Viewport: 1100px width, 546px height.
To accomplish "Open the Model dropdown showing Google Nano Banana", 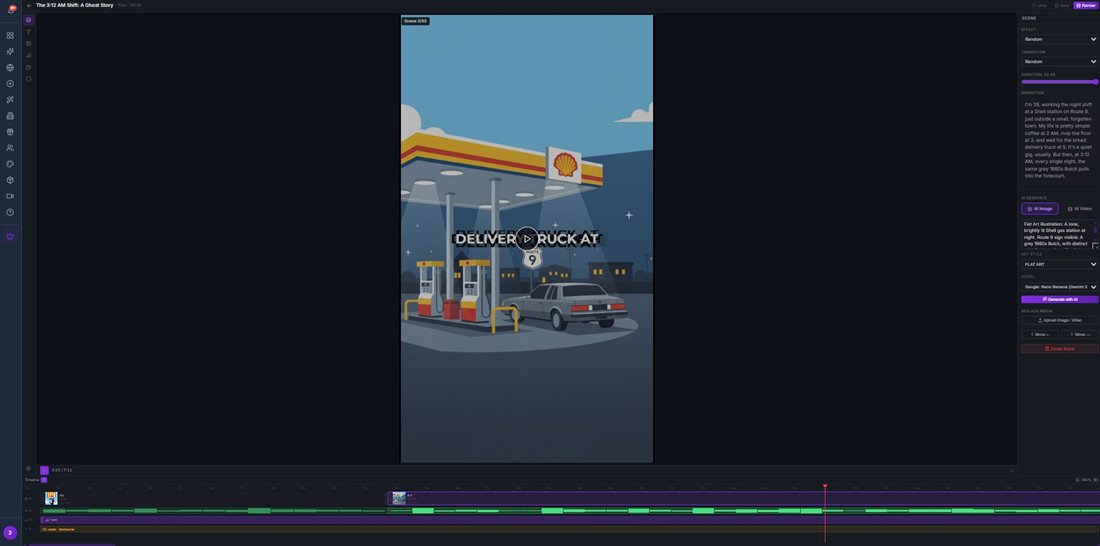I will (x=1059, y=286).
